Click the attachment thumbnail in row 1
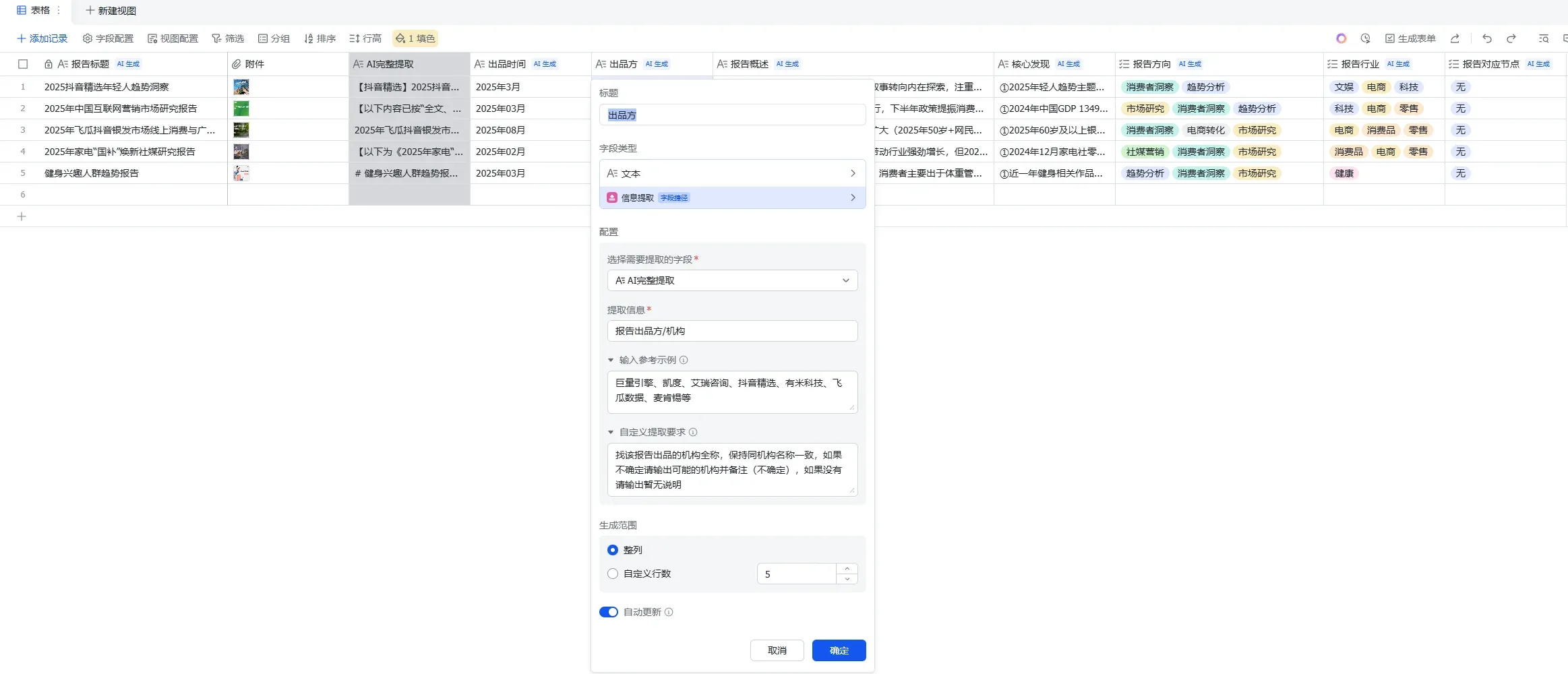This screenshot has height=674, width=1568. (x=242, y=86)
